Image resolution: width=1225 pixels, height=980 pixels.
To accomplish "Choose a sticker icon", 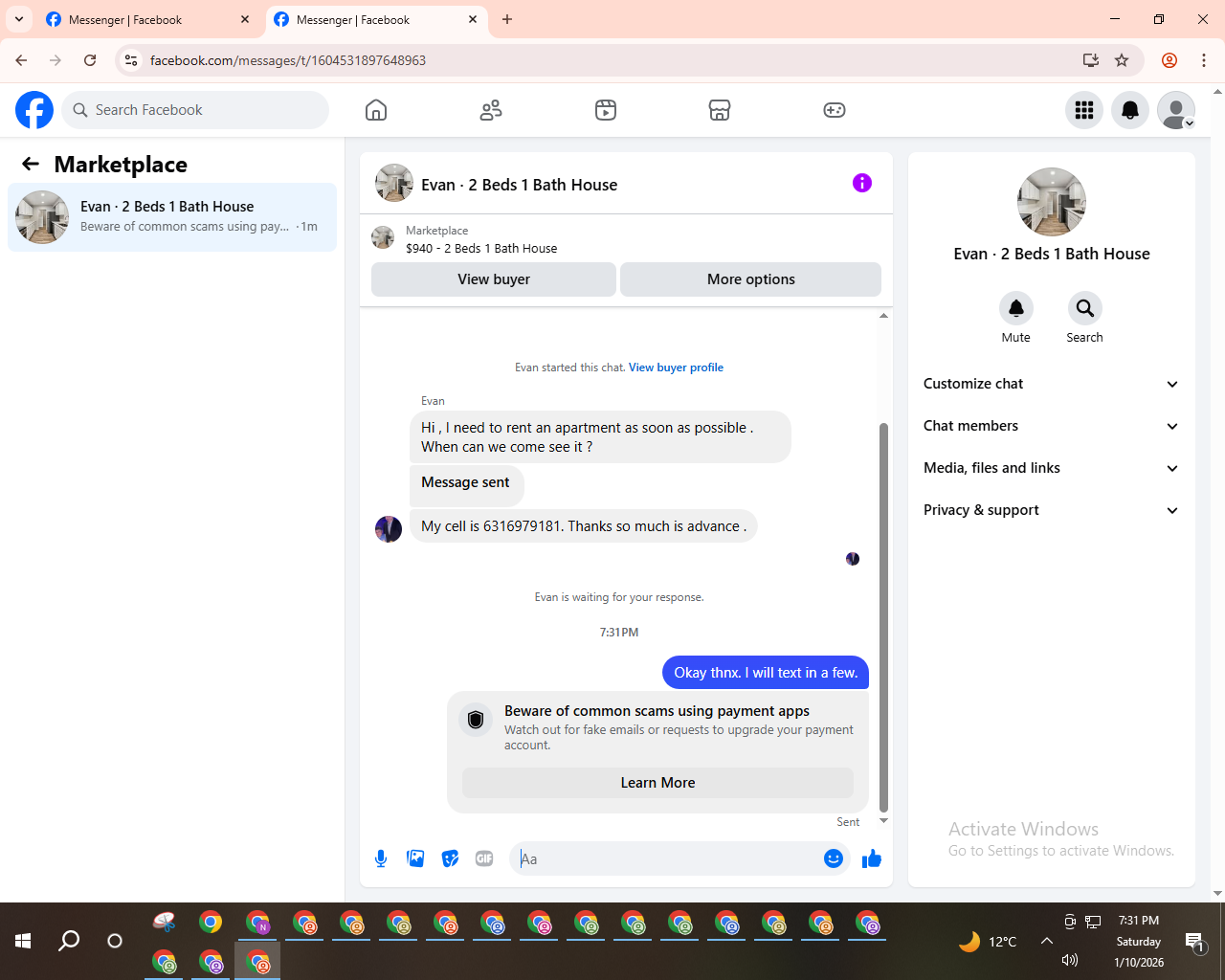I will point(450,858).
